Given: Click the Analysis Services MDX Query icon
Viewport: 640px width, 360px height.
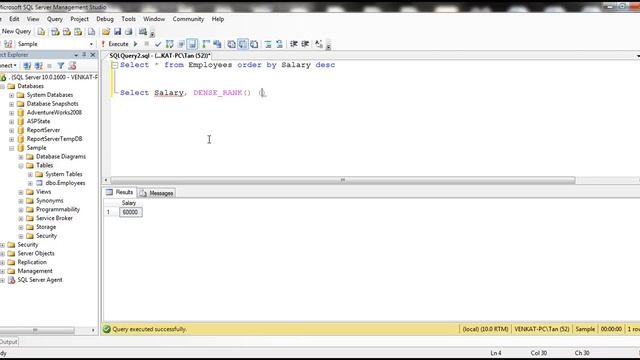Looking at the screenshot, I should coord(55,32).
